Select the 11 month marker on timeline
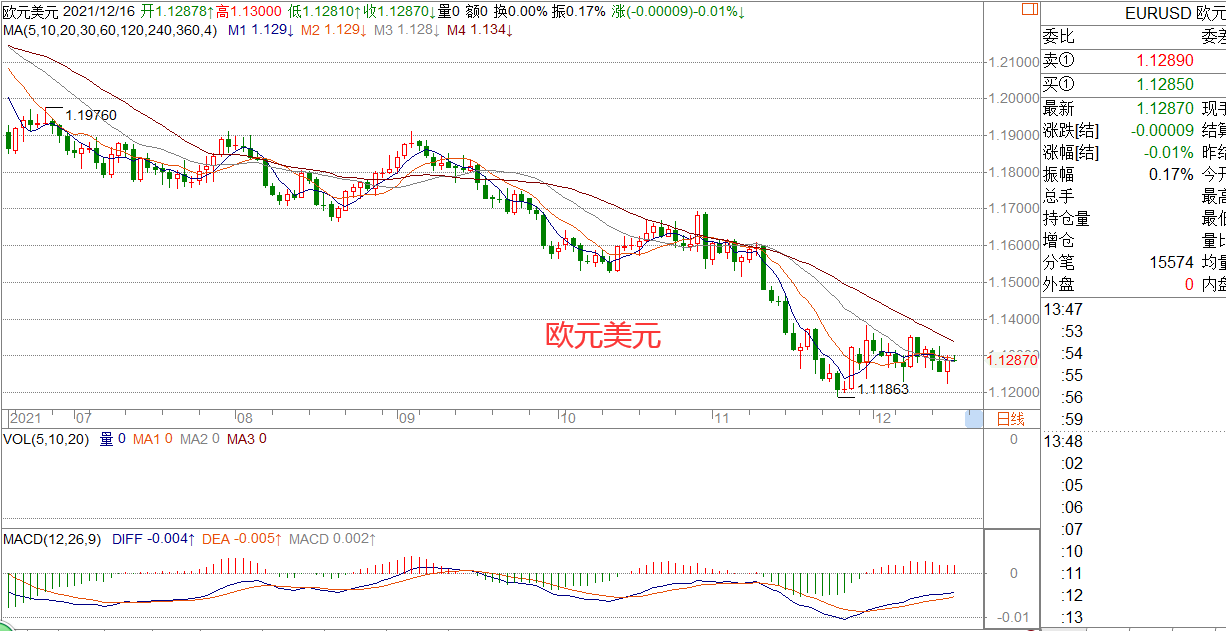This screenshot has height=631, width=1226. pyautogui.click(x=721, y=419)
